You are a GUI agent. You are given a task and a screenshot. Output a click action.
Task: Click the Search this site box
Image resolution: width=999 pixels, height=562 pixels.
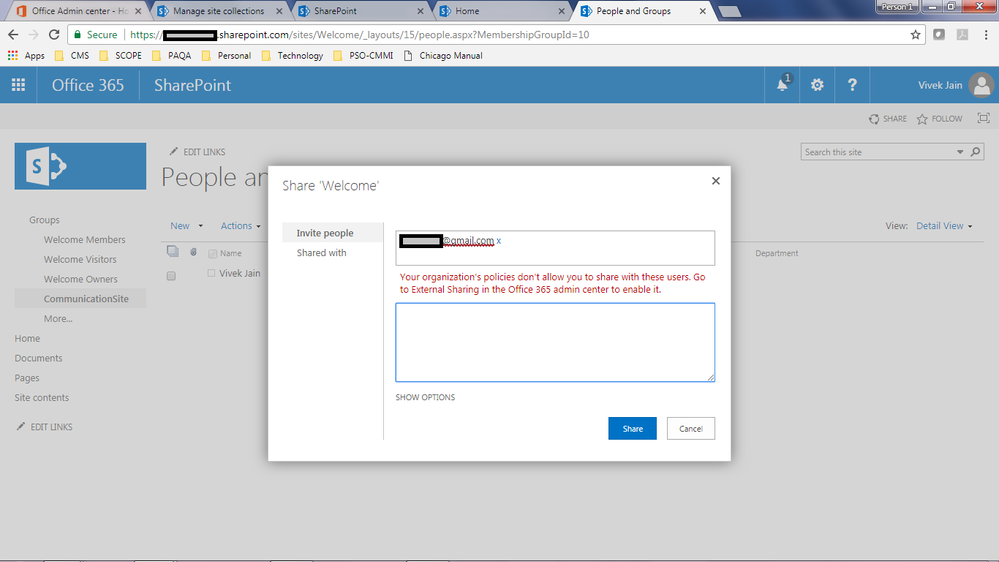point(878,152)
